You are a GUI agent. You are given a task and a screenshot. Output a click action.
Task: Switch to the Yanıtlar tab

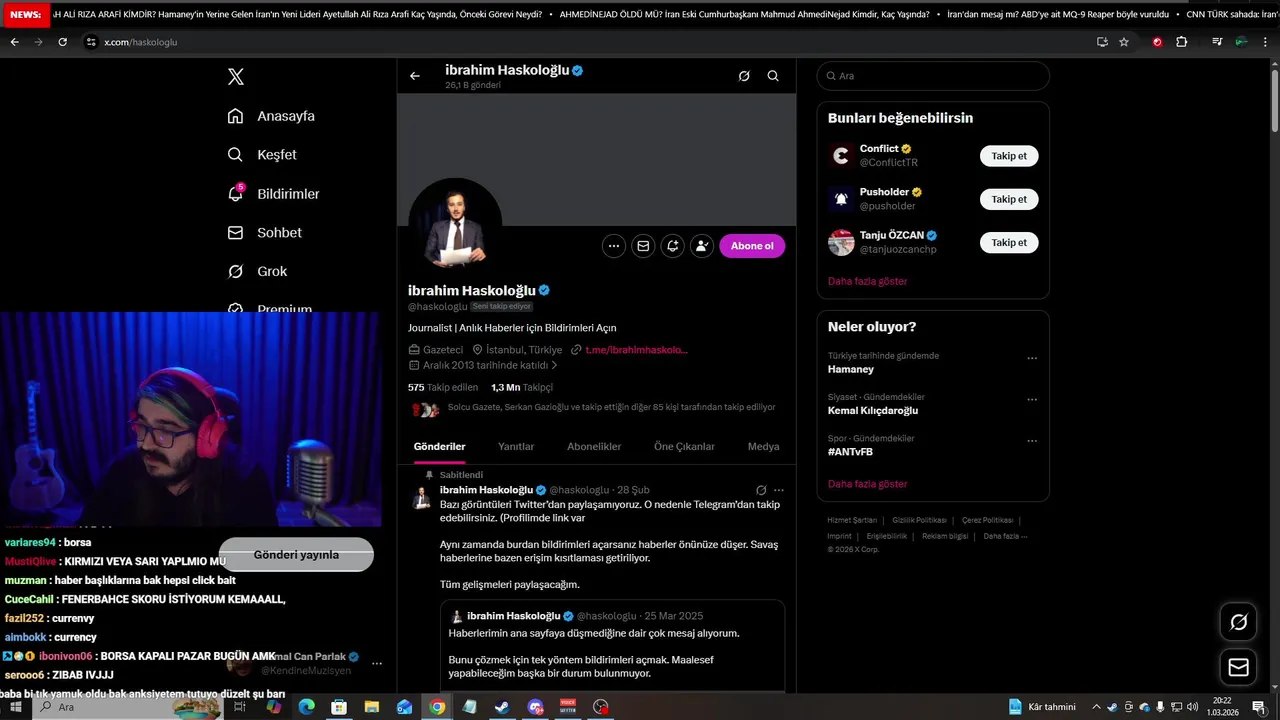click(516, 447)
